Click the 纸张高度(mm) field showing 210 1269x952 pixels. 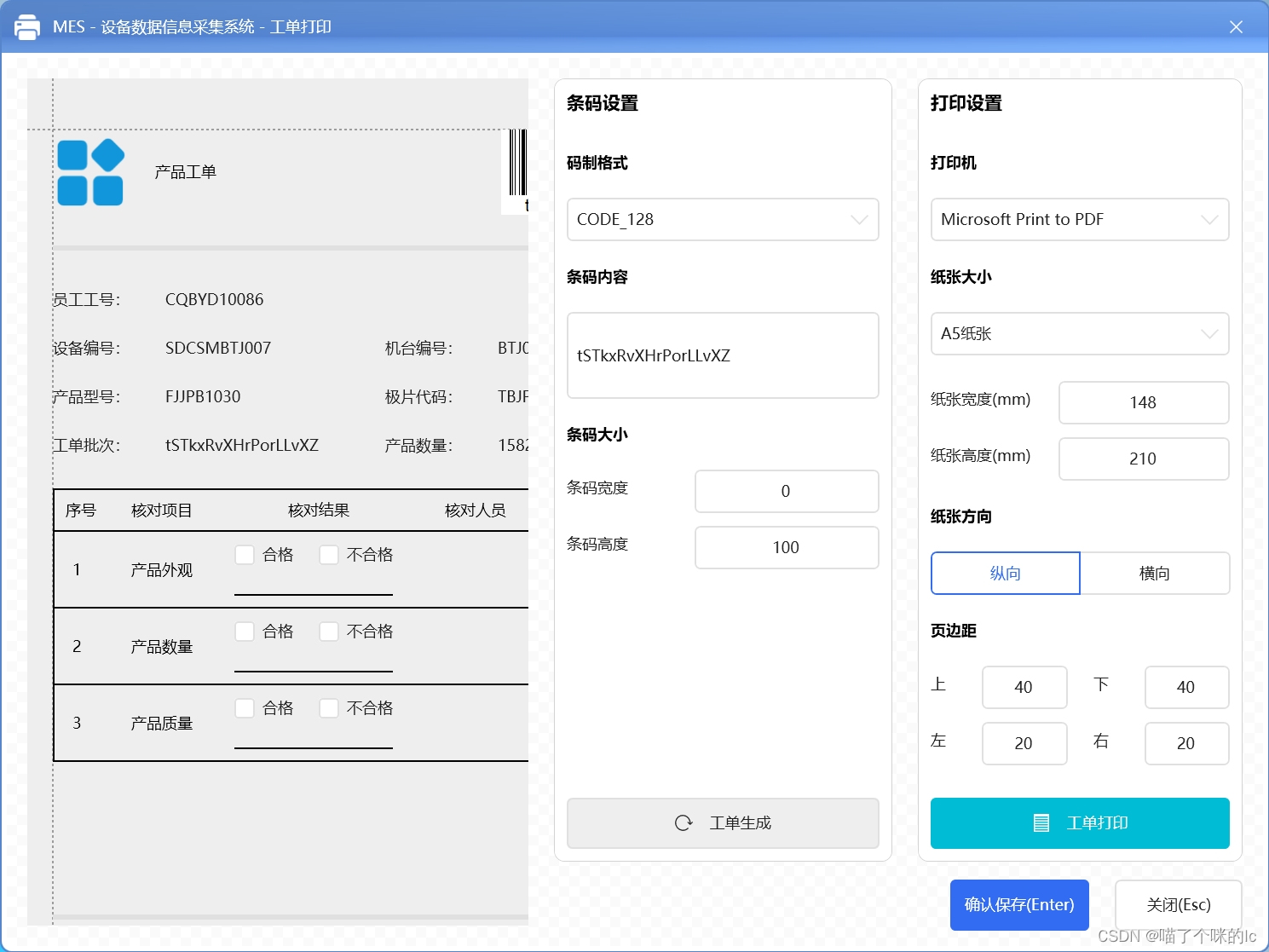(1144, 459)
